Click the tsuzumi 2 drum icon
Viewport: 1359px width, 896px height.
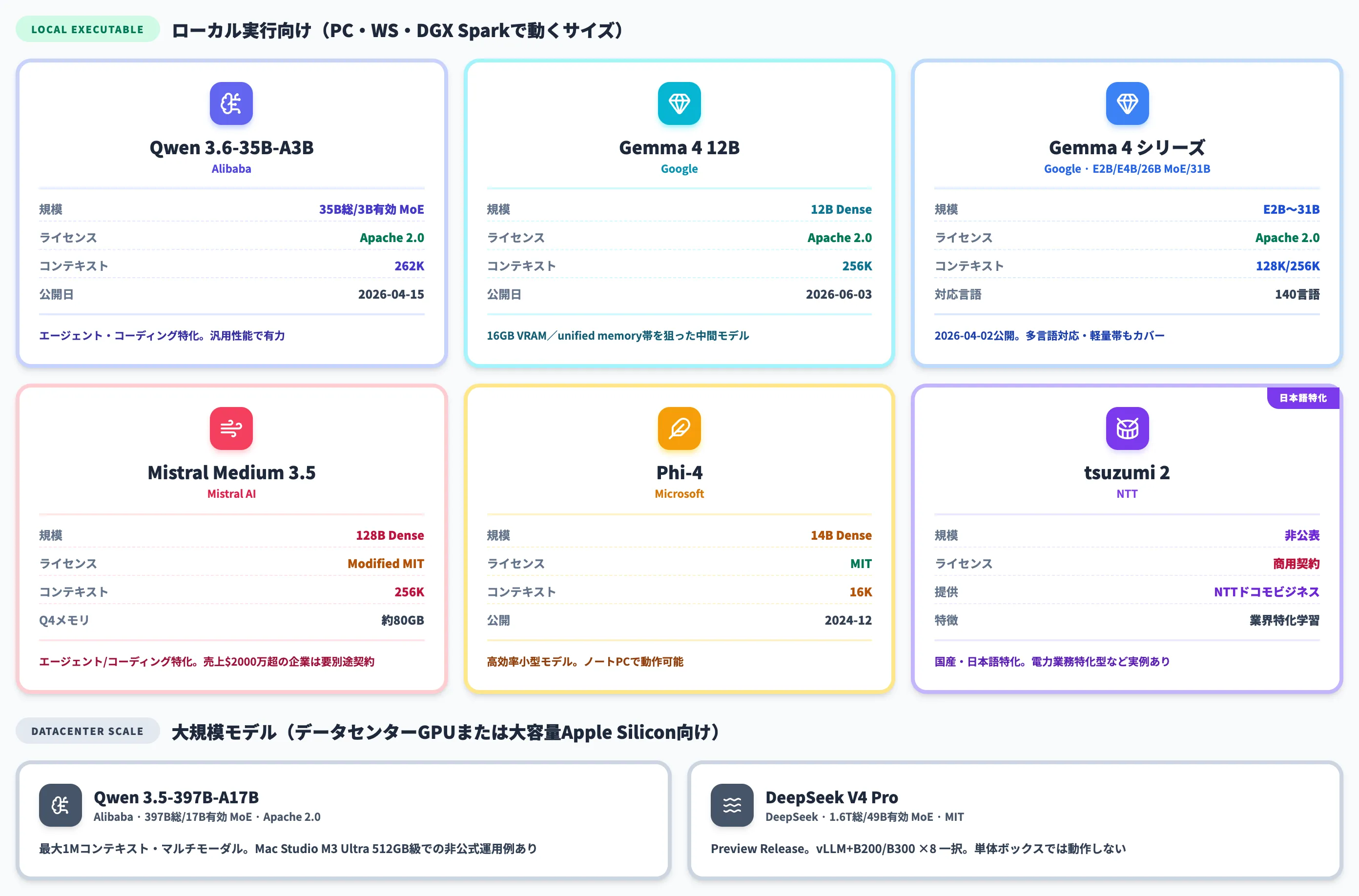click(x=1127, y=428)
